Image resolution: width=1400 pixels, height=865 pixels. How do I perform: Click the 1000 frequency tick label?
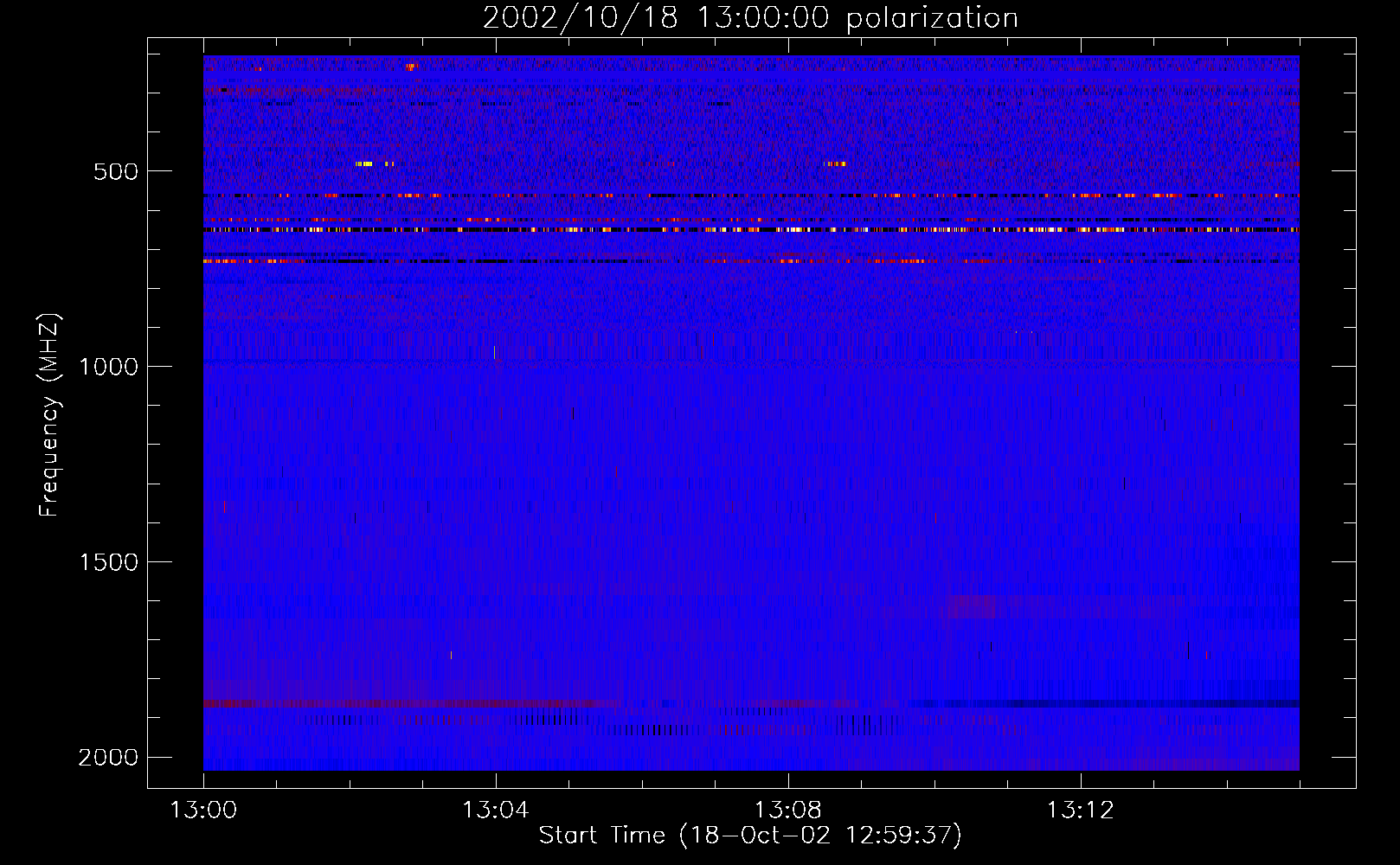pyautogui.click(x=108, y=367)
